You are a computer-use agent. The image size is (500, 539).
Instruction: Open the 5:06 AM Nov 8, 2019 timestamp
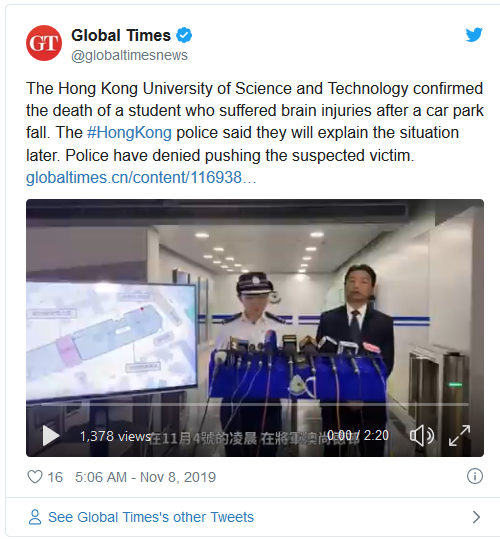(x=145, y=477)
